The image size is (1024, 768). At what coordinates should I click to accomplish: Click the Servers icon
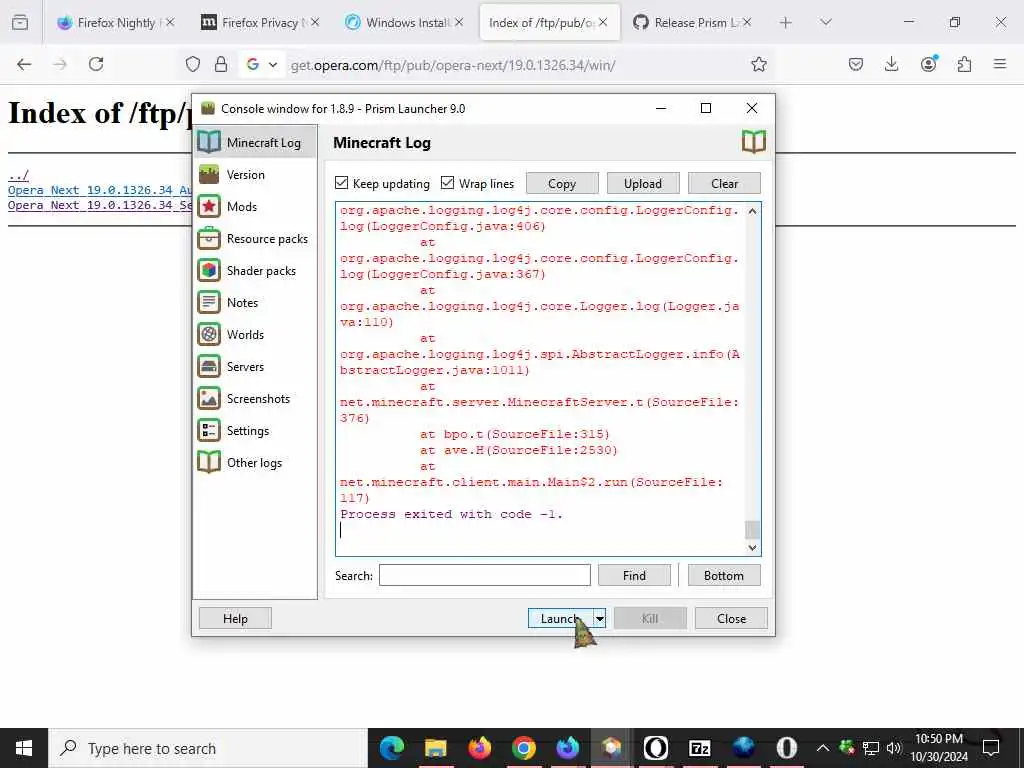coord(209,366)
